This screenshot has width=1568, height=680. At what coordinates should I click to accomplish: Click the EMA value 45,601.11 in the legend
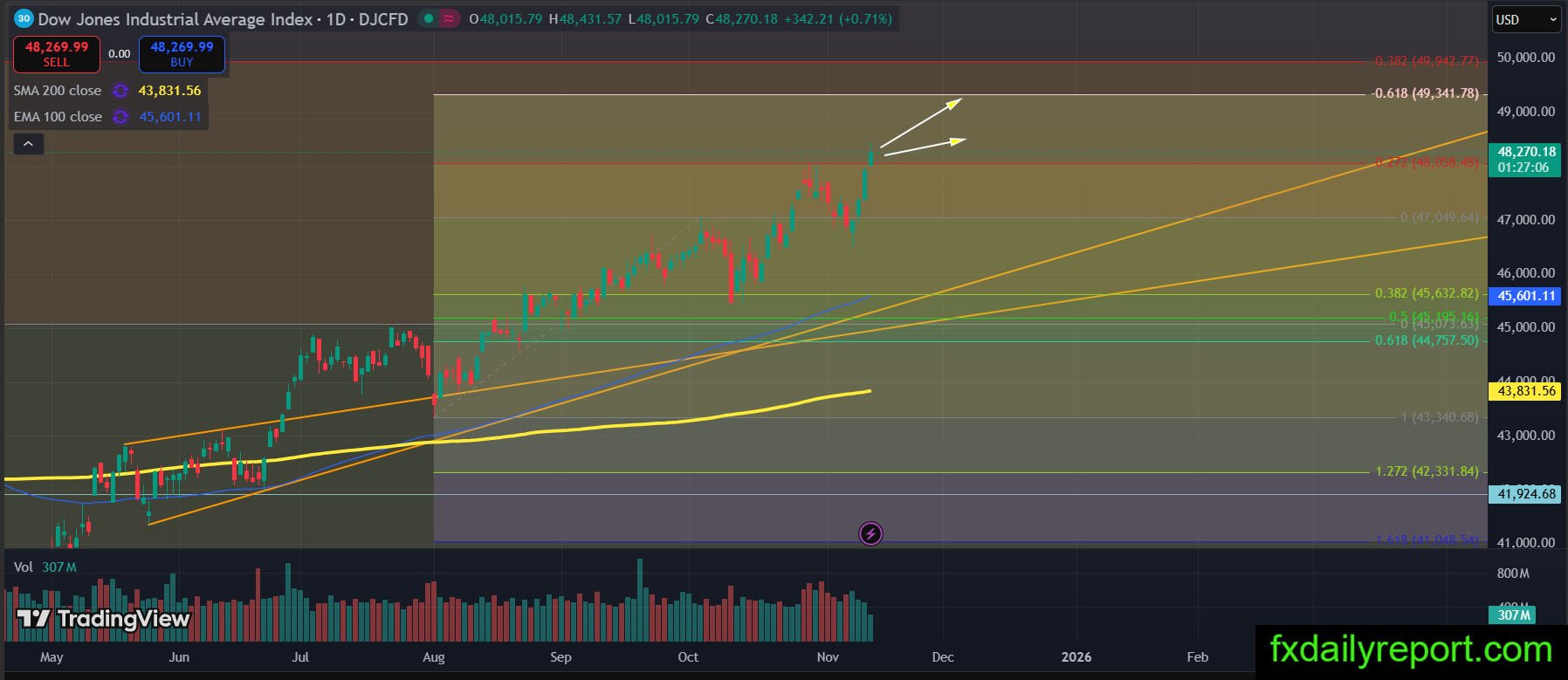pyautogui.click(x=170, y=117)
